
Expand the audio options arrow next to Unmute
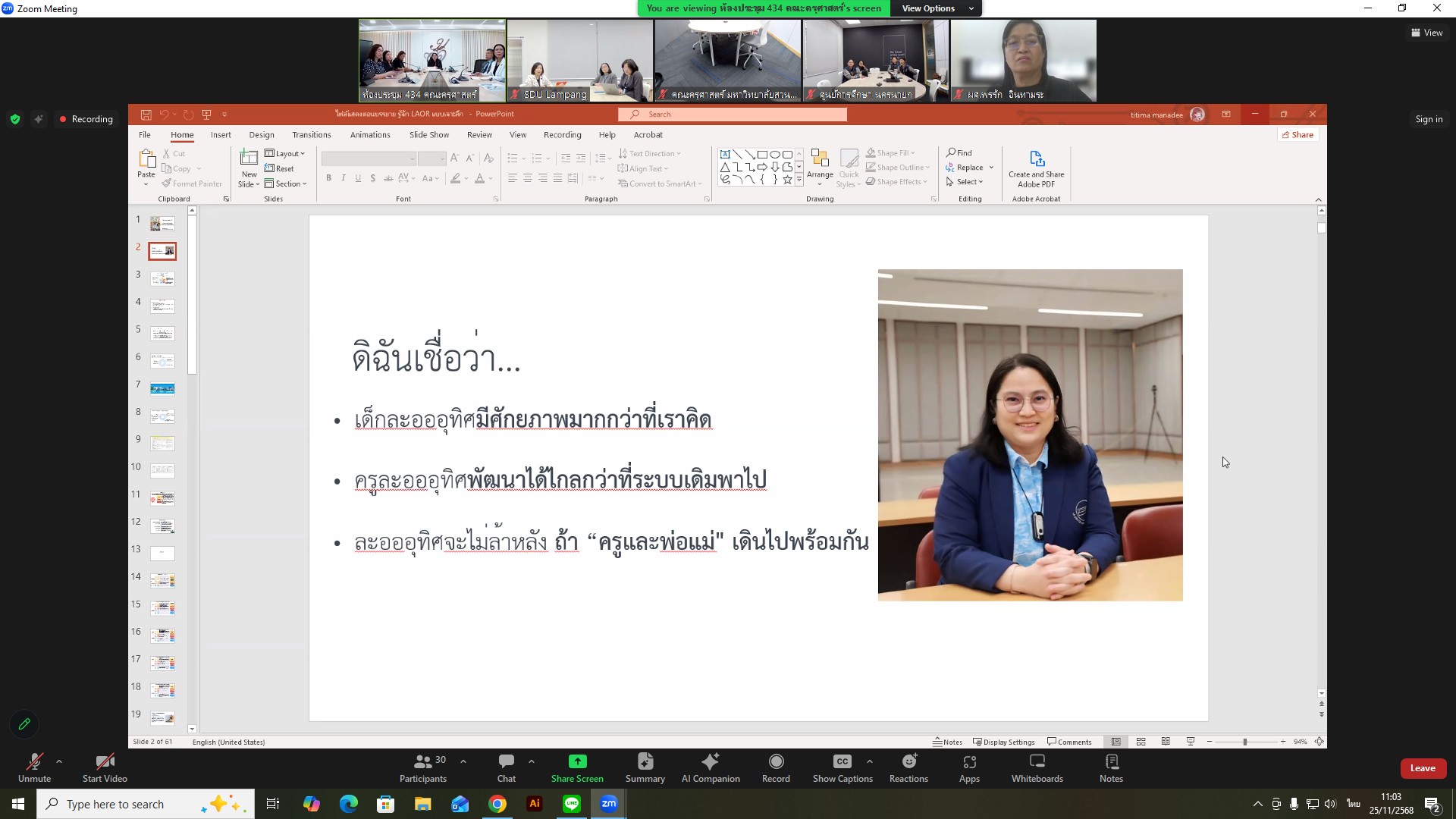click(x=59, y=761)
